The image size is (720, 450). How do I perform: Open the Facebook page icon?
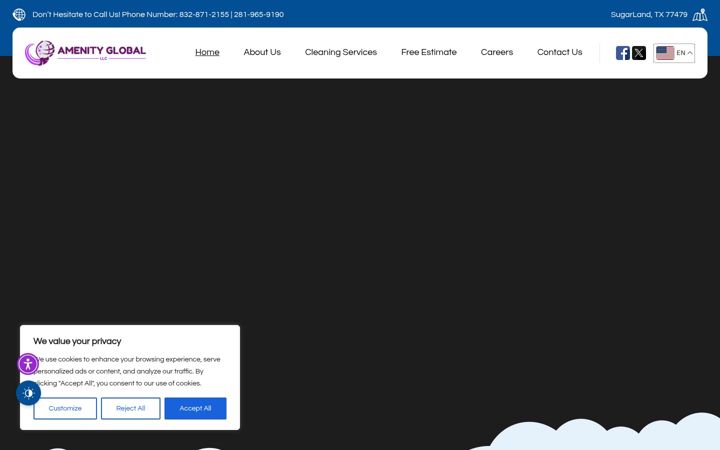click(623, 53)
